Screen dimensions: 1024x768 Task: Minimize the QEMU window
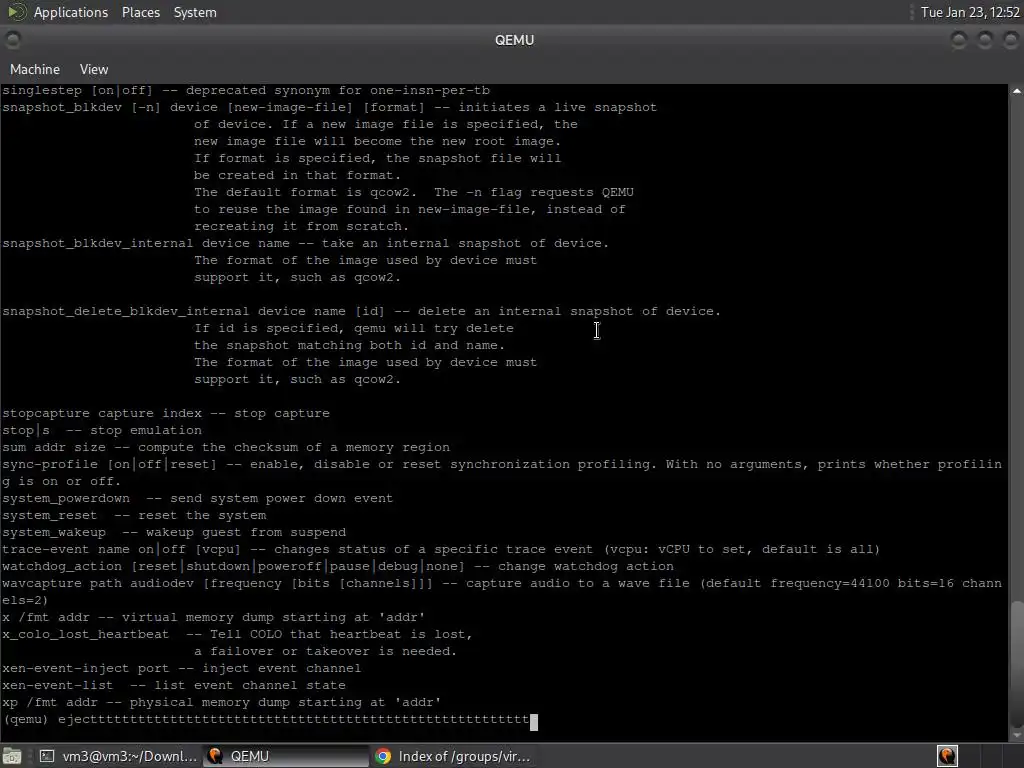pos(959,40)
